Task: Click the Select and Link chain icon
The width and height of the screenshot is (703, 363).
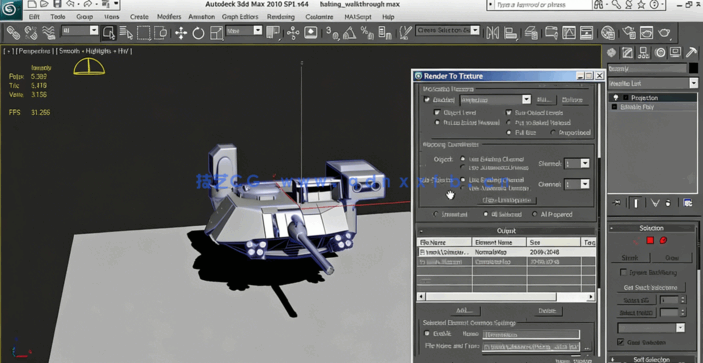Action: (13, 33)
